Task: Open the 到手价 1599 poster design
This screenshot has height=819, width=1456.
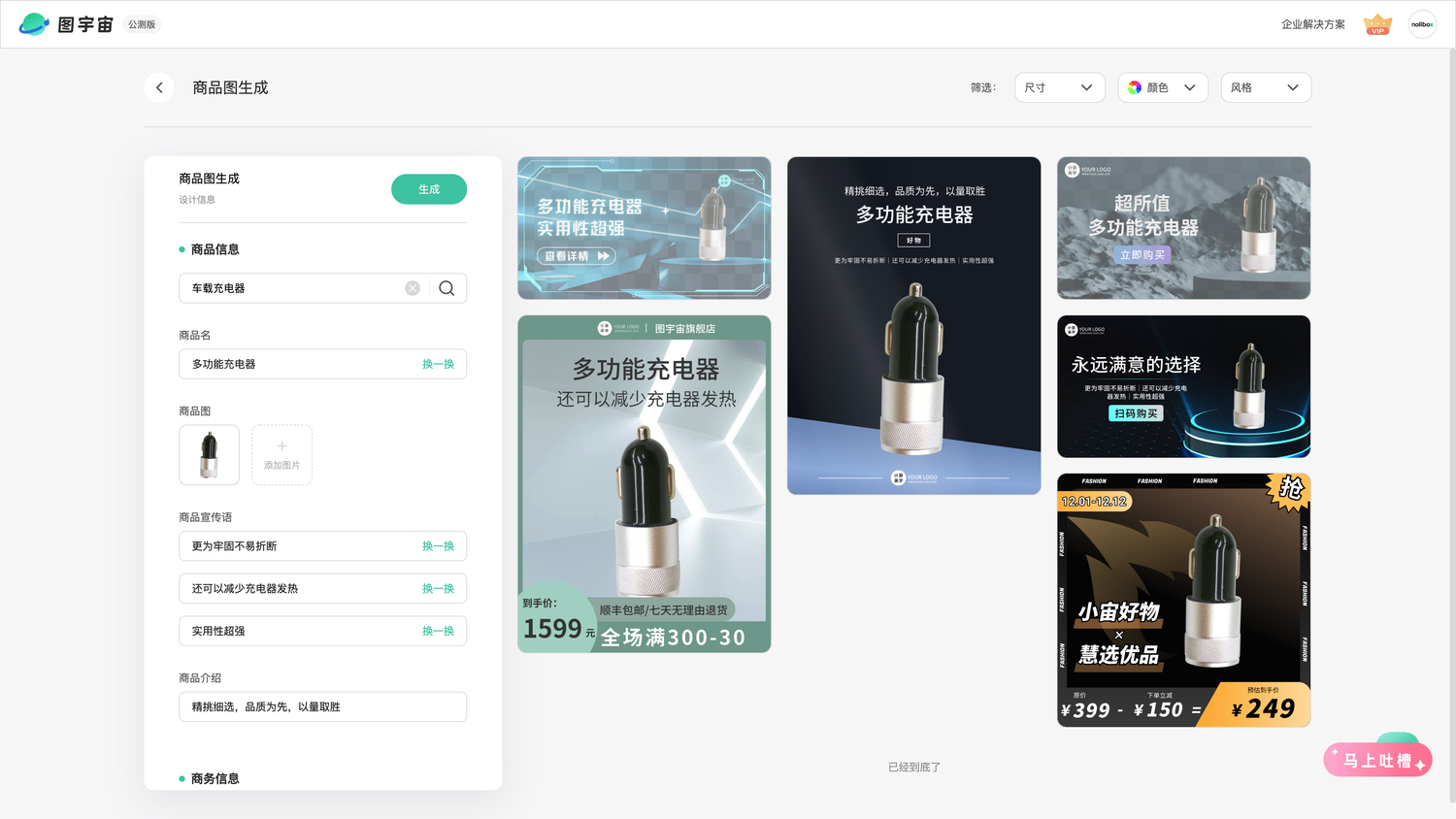Action: coord(645,484)
